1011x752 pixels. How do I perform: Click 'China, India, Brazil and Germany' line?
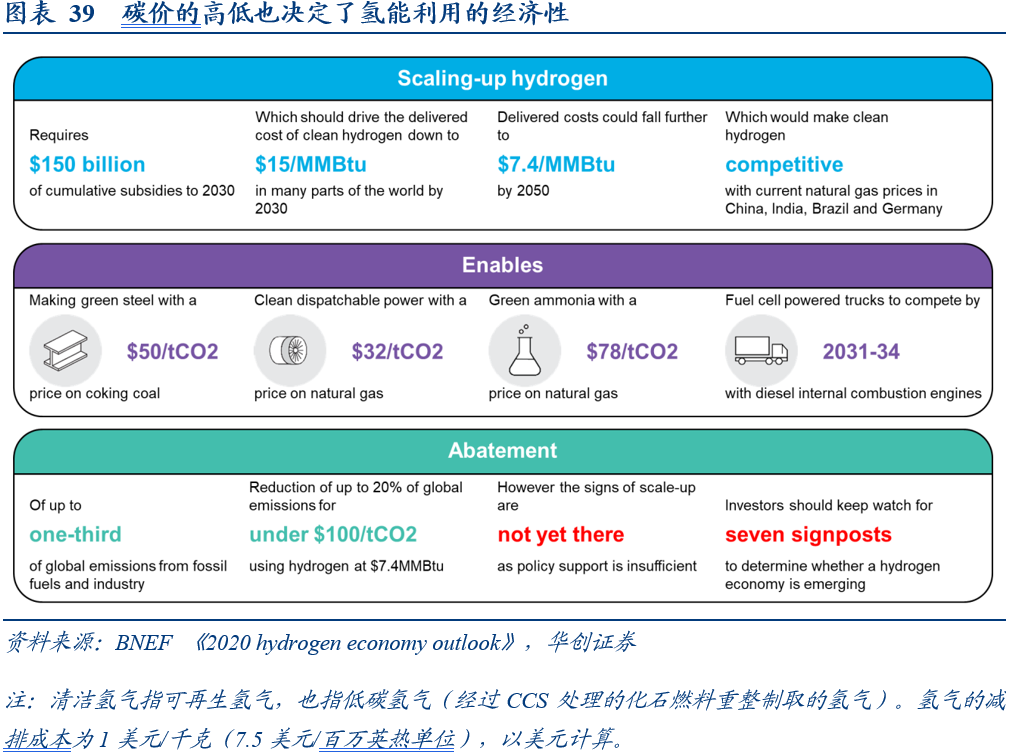point(834,209)
